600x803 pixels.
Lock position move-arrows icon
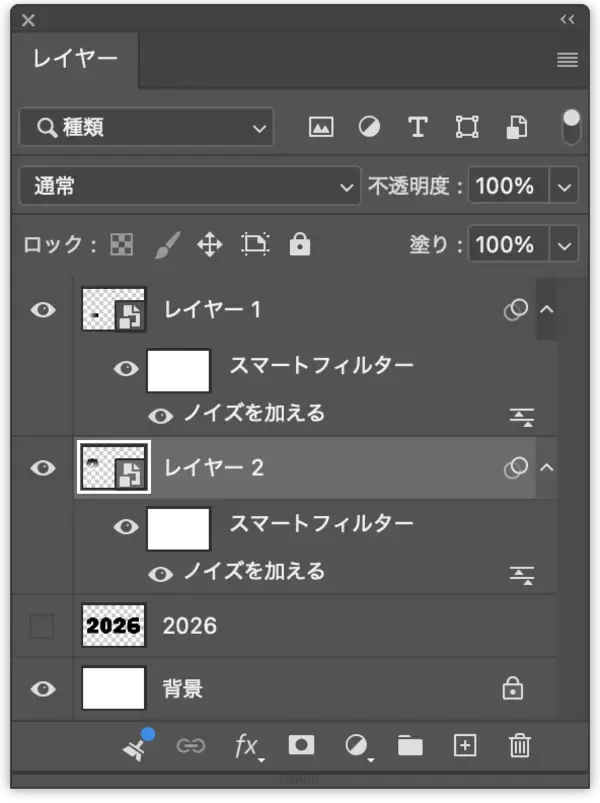210,244
